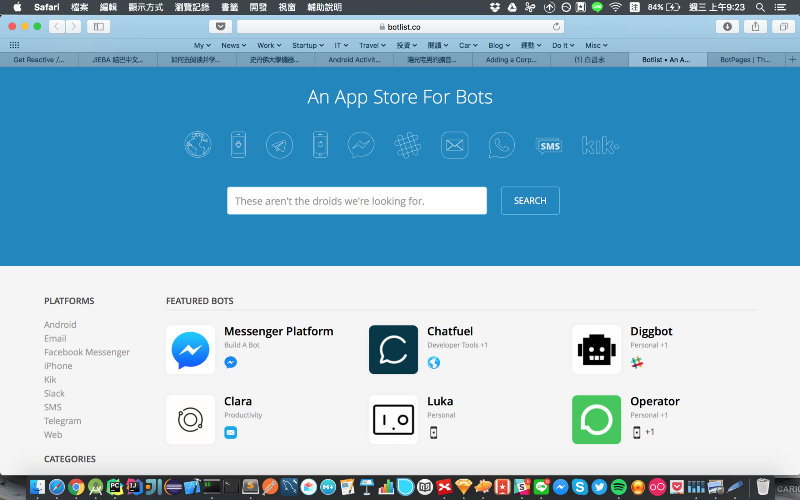Image resolution: width=800 pixels, height=500 pixels.
Task: Expand the Work bookmarks folder
Action: point(269,45)
